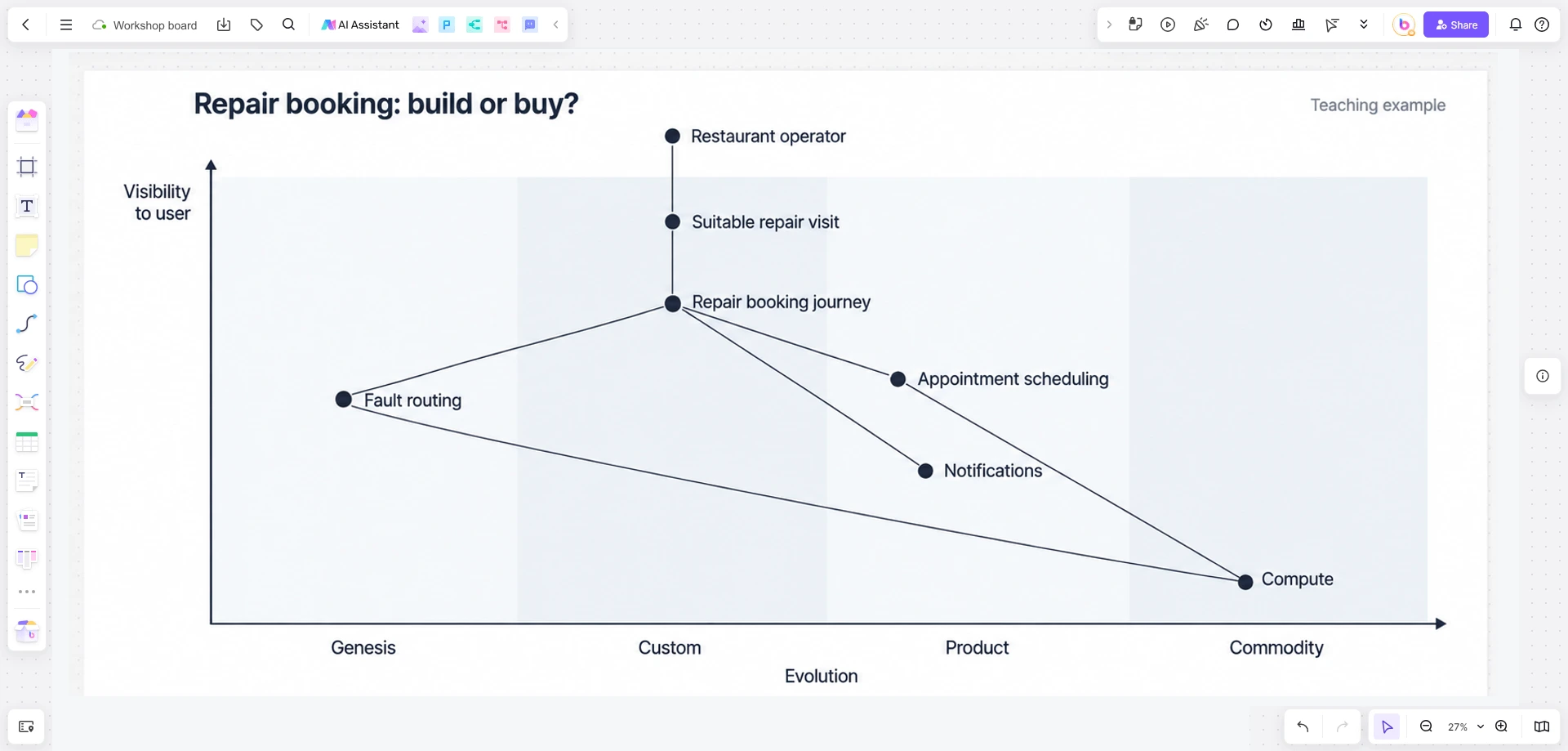Open the notifications bell

[x=1516, y=25]
